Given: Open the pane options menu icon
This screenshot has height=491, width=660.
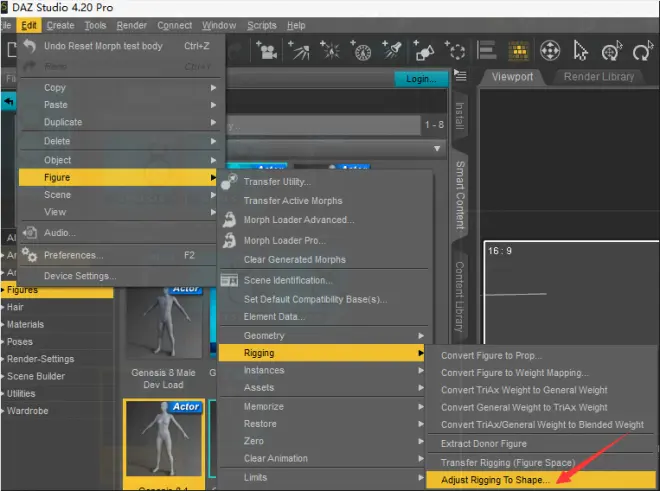Looking at the screenshot, I should [460, 76].
